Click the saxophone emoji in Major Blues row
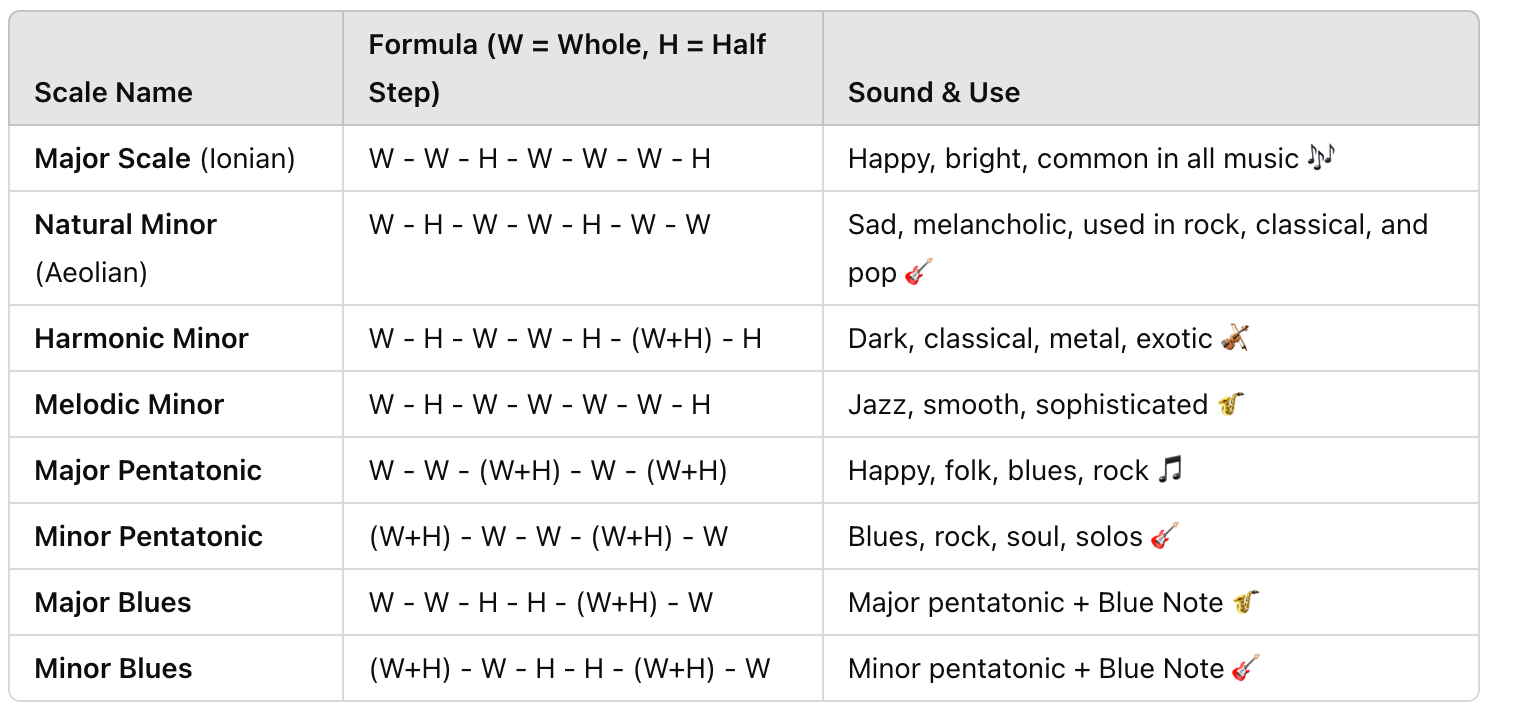The height and width of the screenshot is (718, 1536). pos(1245,602)
